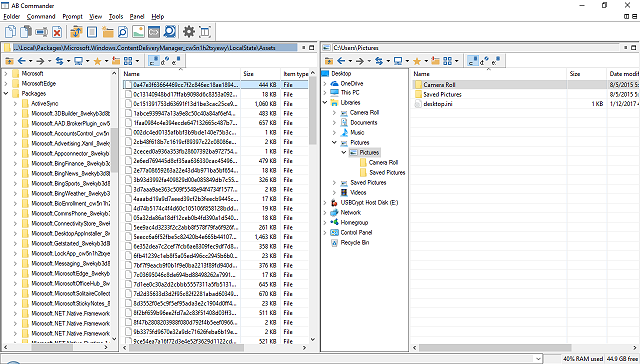Click the computer icon in right panel
Screen dimensions: 640x364
click(x=398, y=61)
